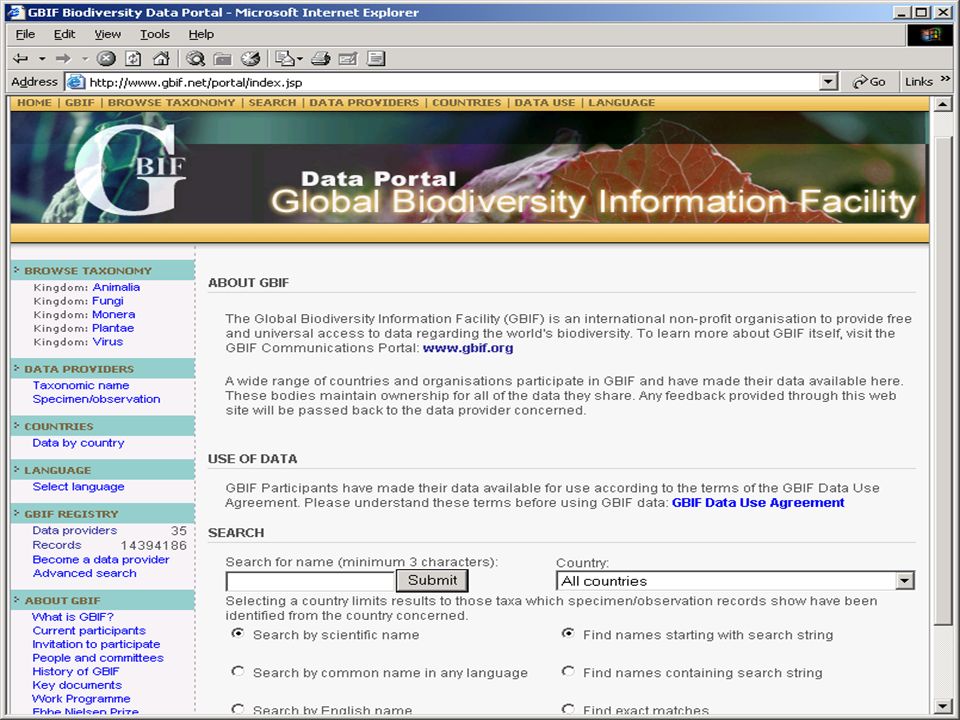Image resolution: width=960 pixels, height=720 pixels.
Task: Click the Search for name text field
Action: (310, 581)
